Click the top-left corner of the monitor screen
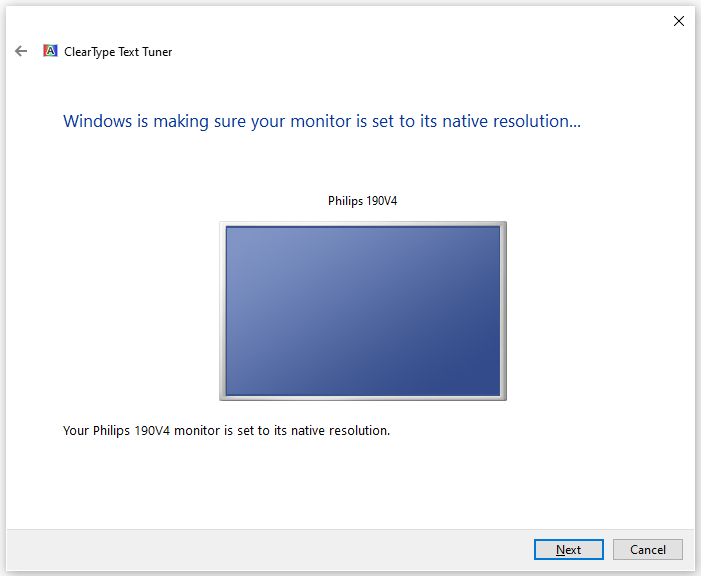This screenshot has width=701, height=576. tap(230, 231)
